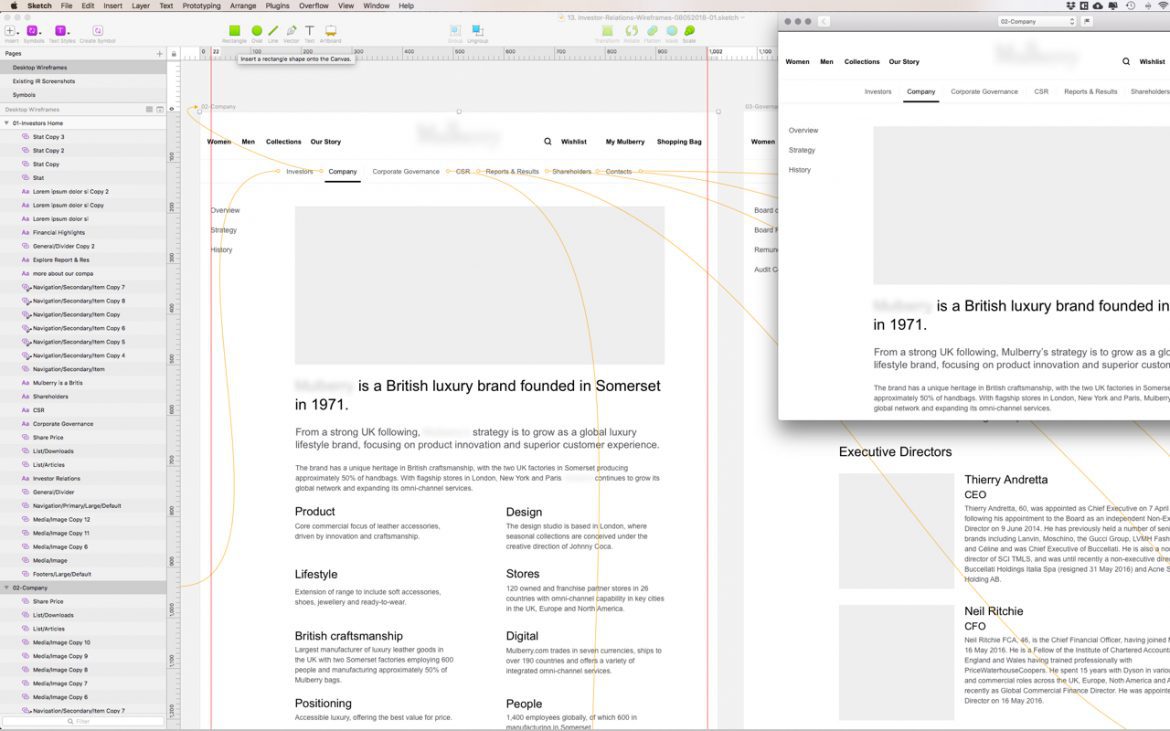Viewport: 1170px width, 731px height.
Task: Click the Transform toolbar icon
Action: [x=607, y=31]
